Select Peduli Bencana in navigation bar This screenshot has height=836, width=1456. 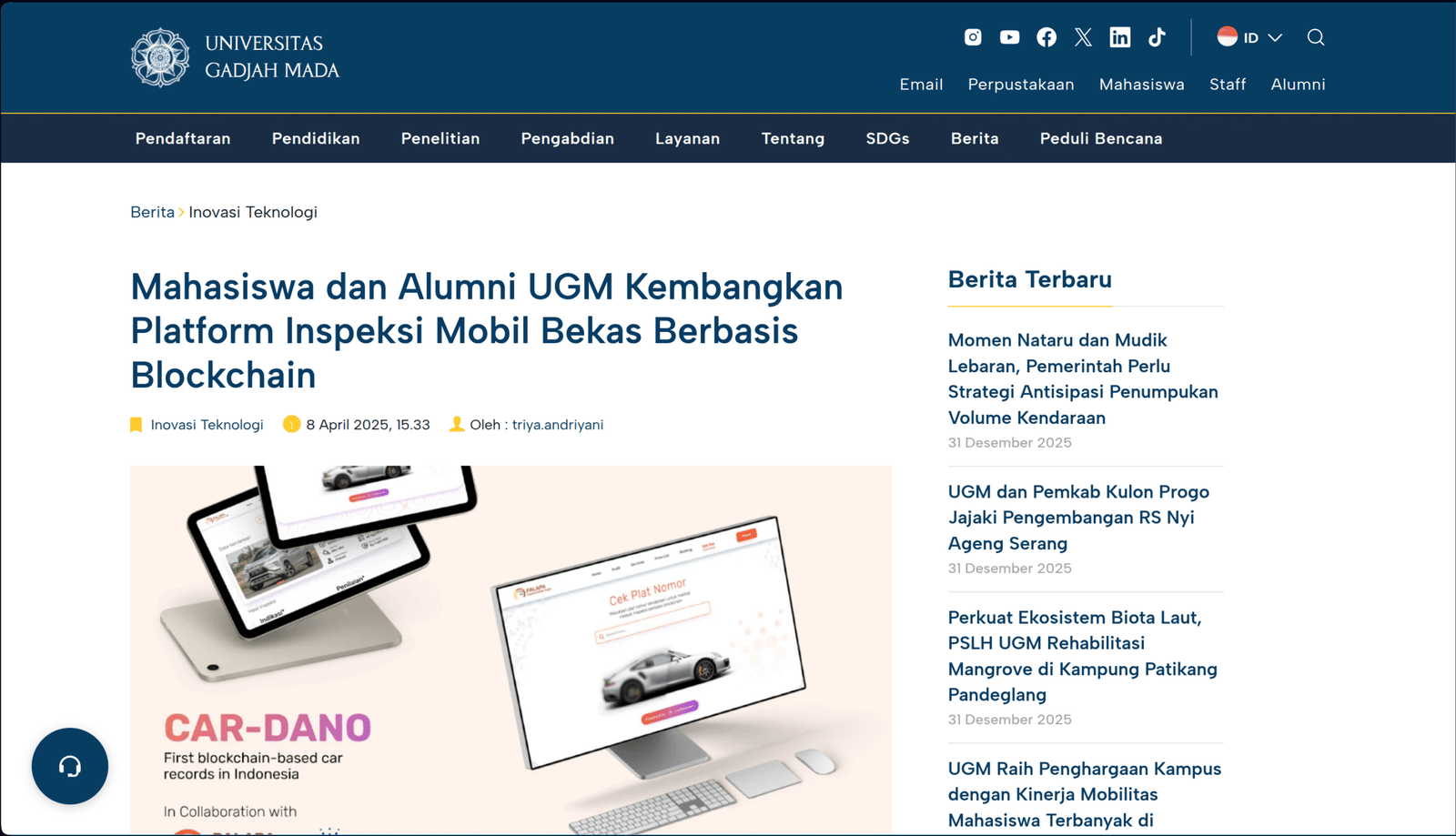click(x=1101, y=138)
